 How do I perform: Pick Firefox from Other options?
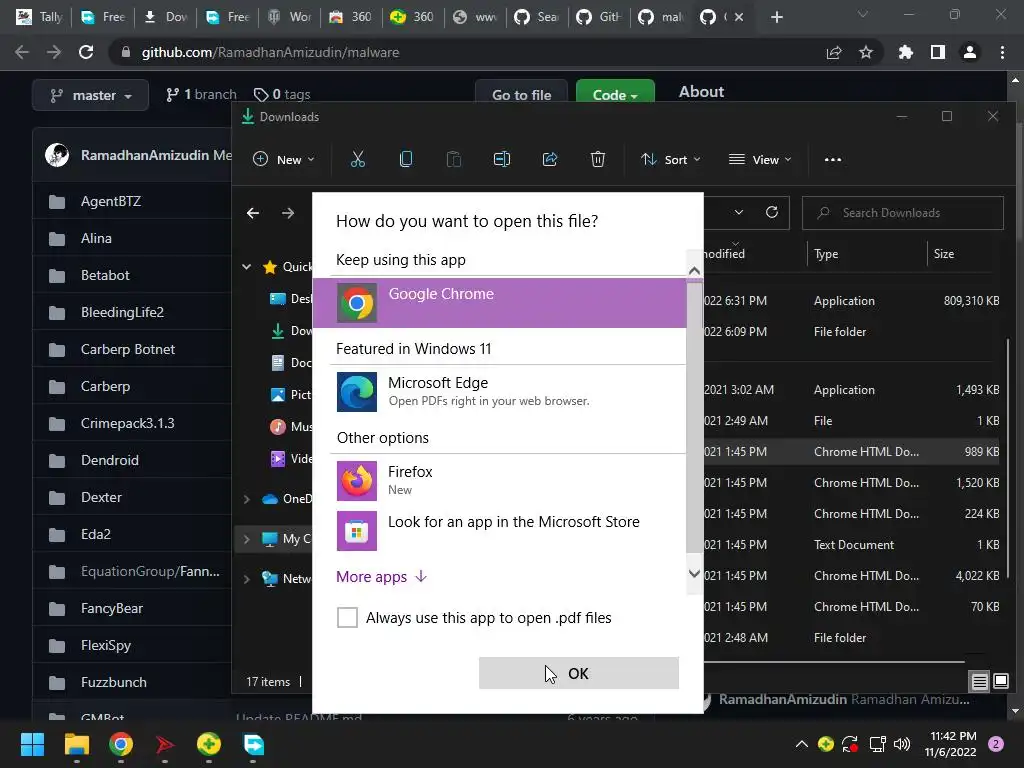coord(499,481)
